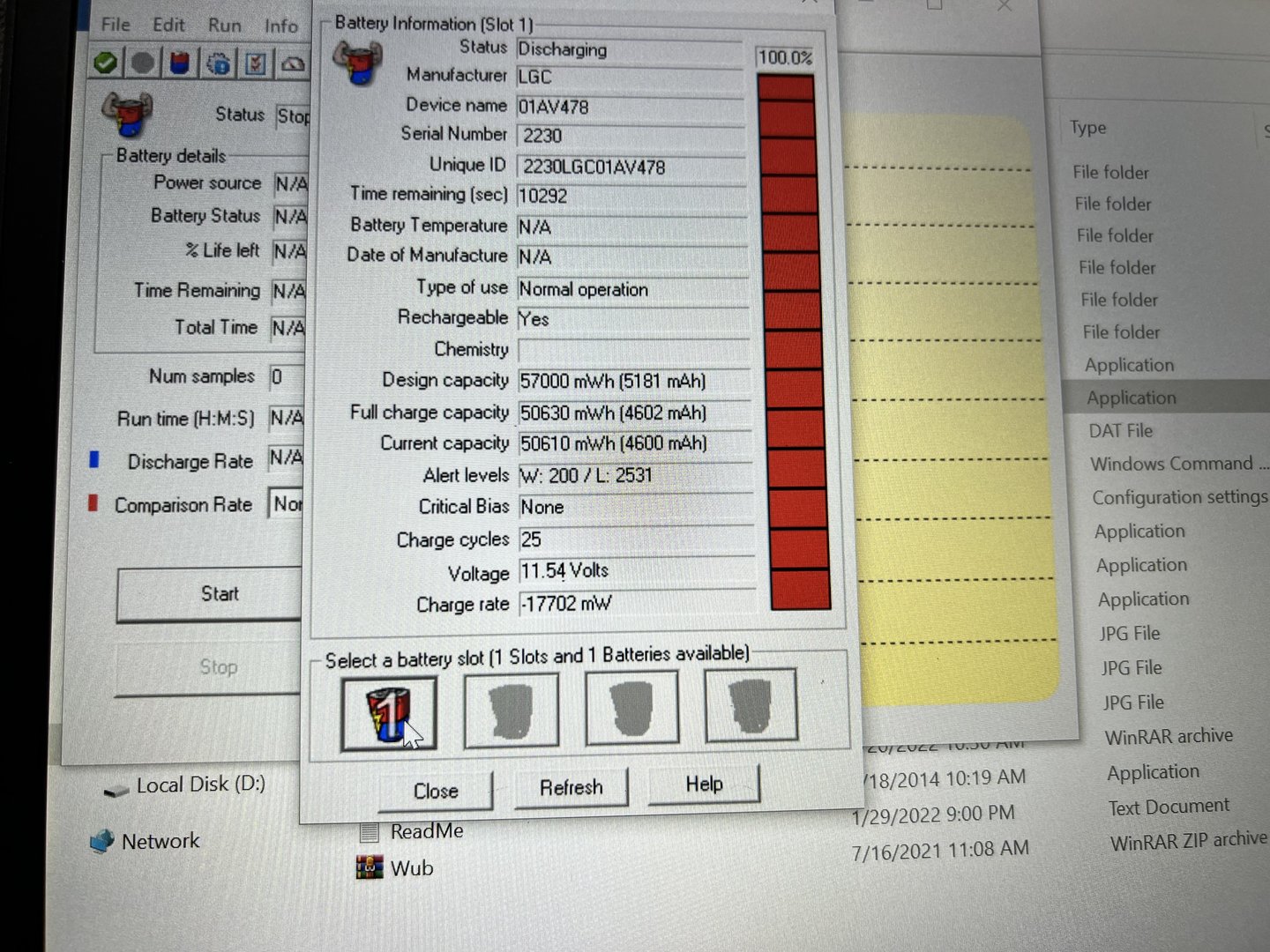Screen dimensions: 1270x952
Task: Select the second grayed battery slot
Action: (x=512, y=710)
